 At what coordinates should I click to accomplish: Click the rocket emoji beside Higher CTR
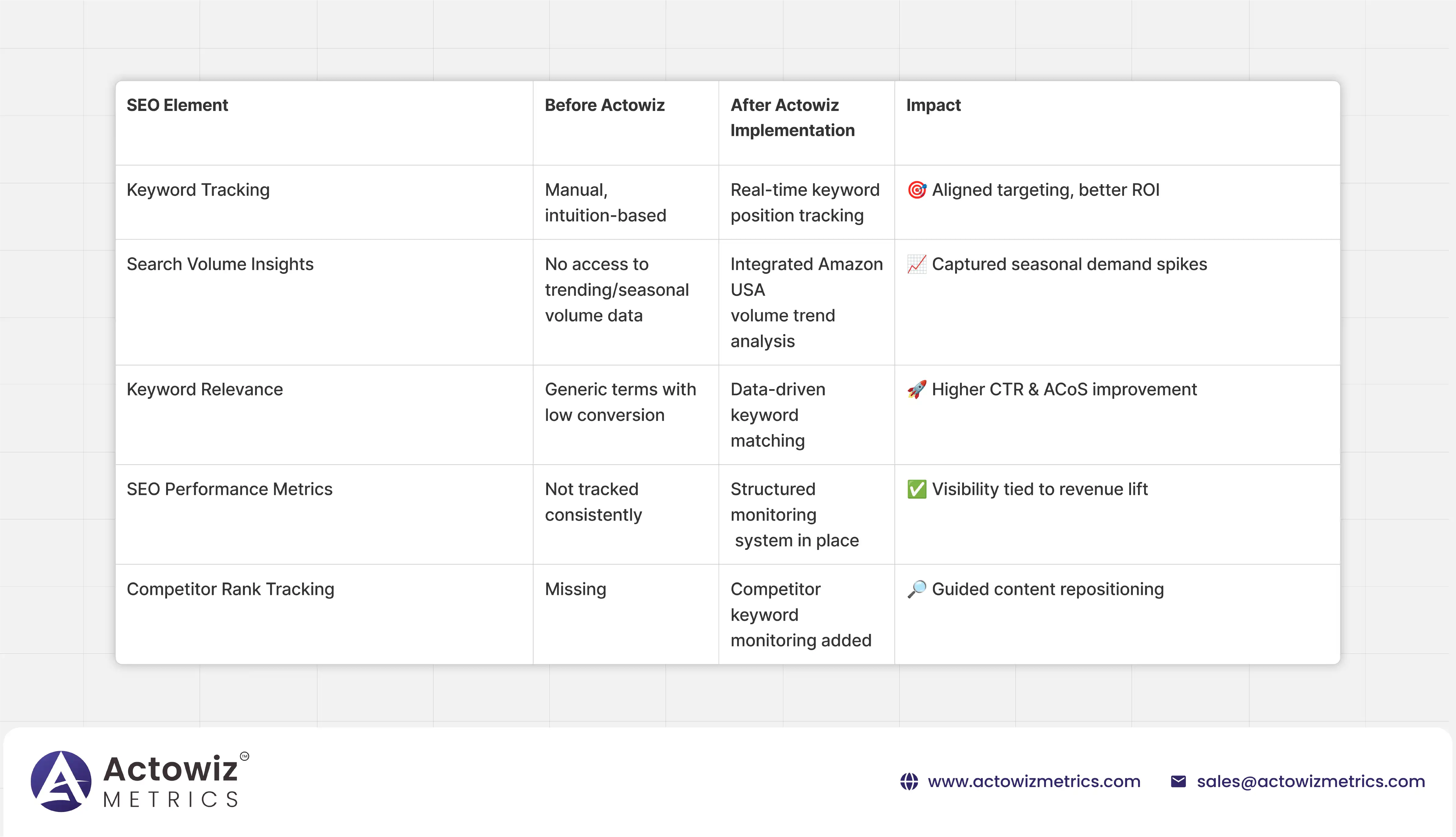916,389
